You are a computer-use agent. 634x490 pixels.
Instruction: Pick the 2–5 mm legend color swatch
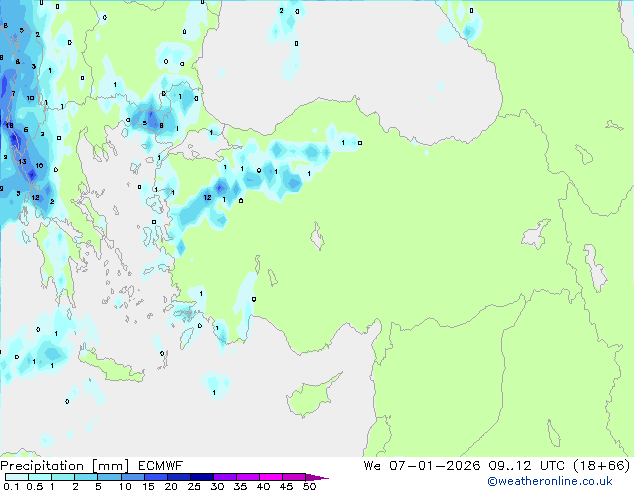pos(86,477)
